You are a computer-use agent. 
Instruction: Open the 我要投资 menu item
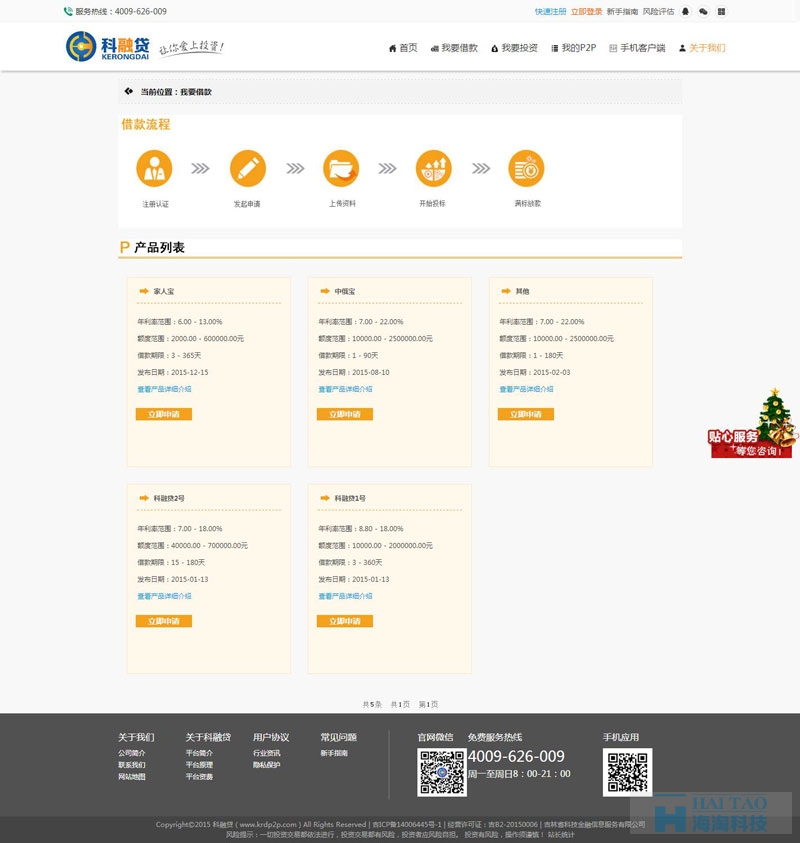tap(514, 48)
